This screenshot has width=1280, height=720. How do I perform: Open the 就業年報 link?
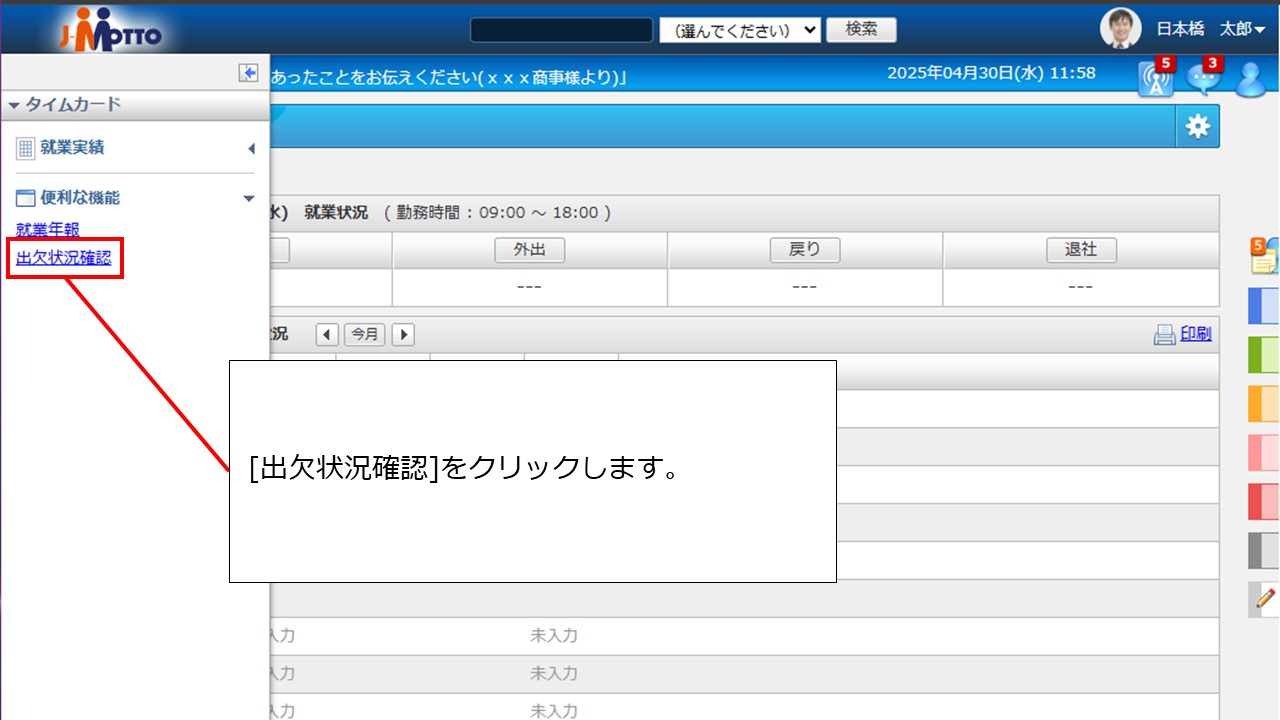48,229
